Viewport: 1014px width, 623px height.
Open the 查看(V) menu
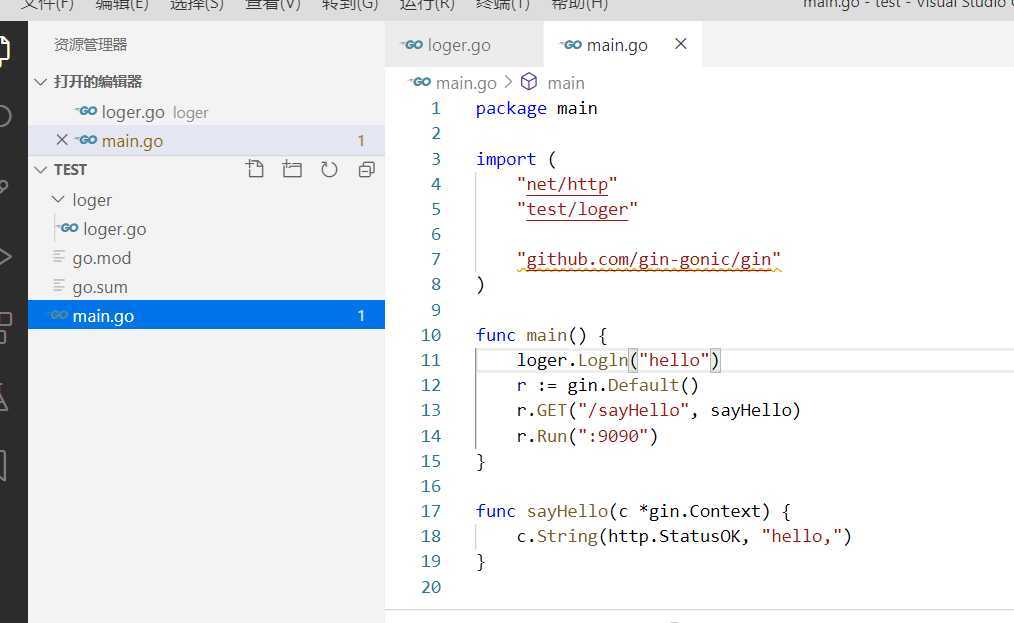(273, 5)
